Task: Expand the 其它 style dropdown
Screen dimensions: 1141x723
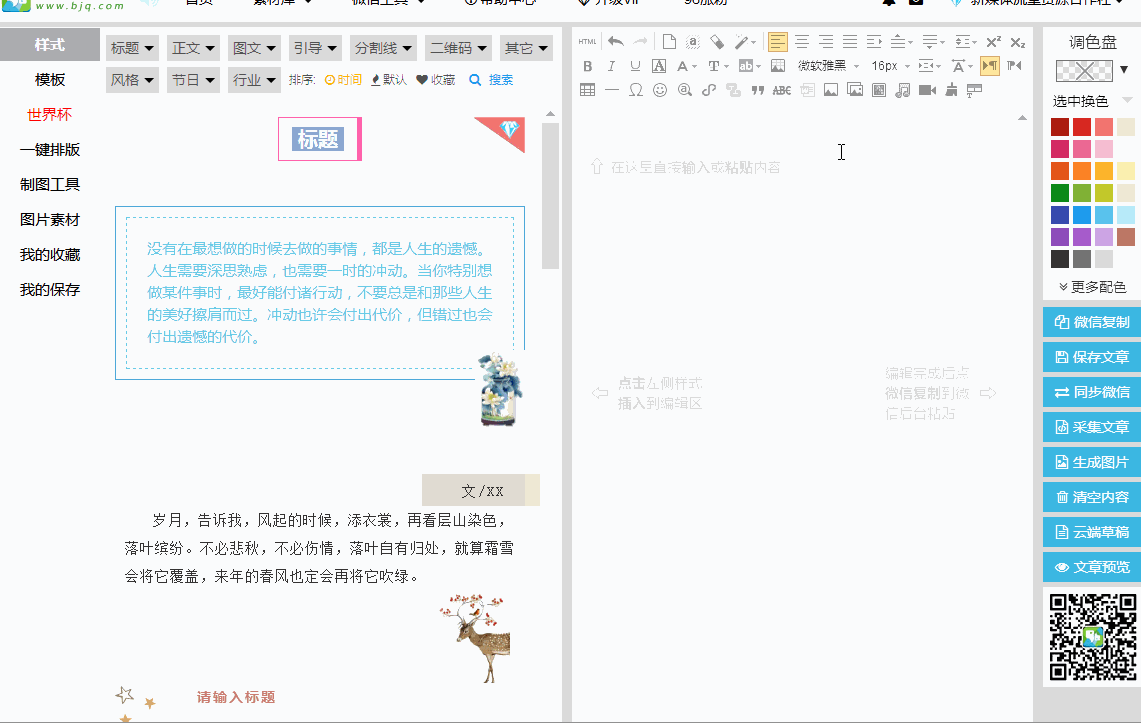Action: pos(526,48)
